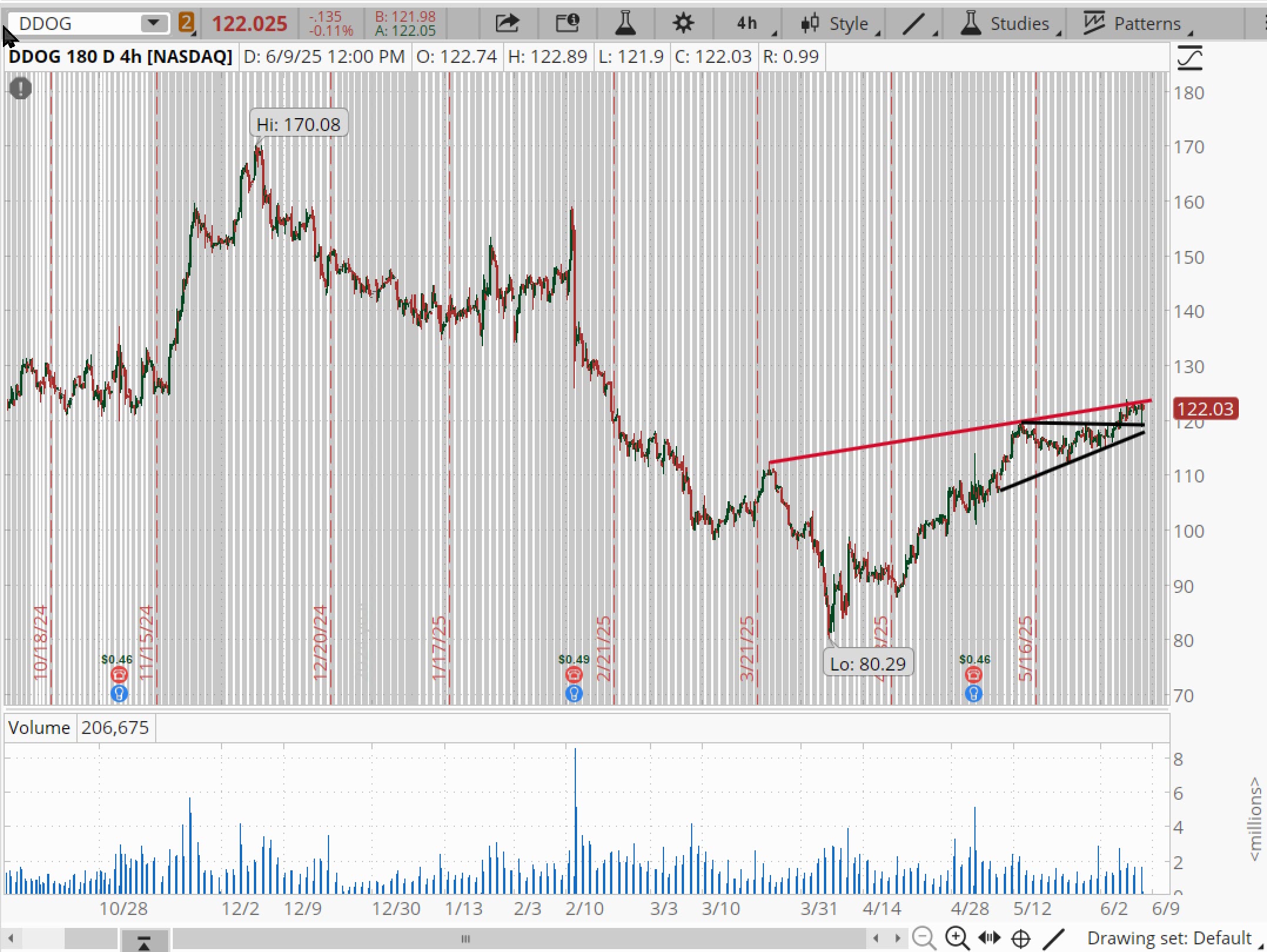The height and width of the screenshot is (952, 1267).
Task: Open the Studies menu
Action: click(1010, 24)
